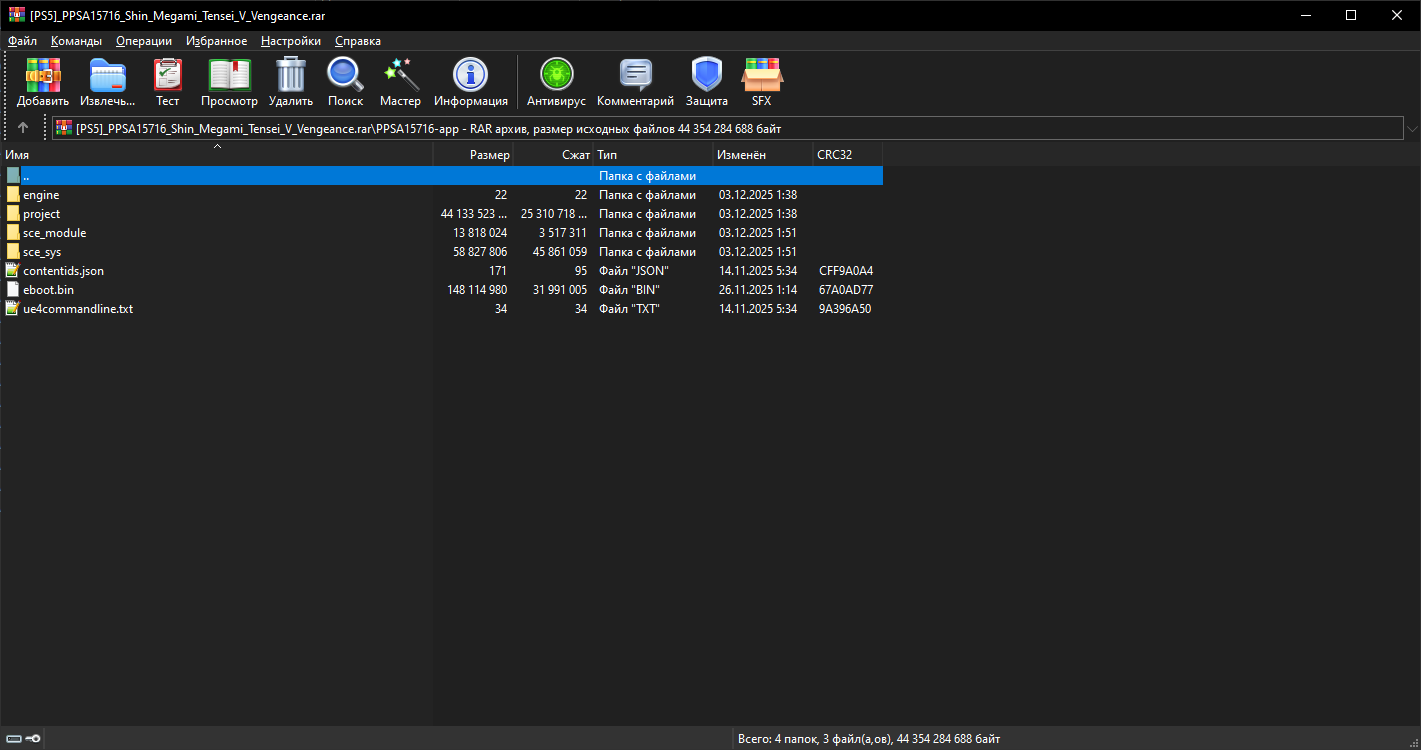Open the Поиск magnifier icon

(345, 75)
